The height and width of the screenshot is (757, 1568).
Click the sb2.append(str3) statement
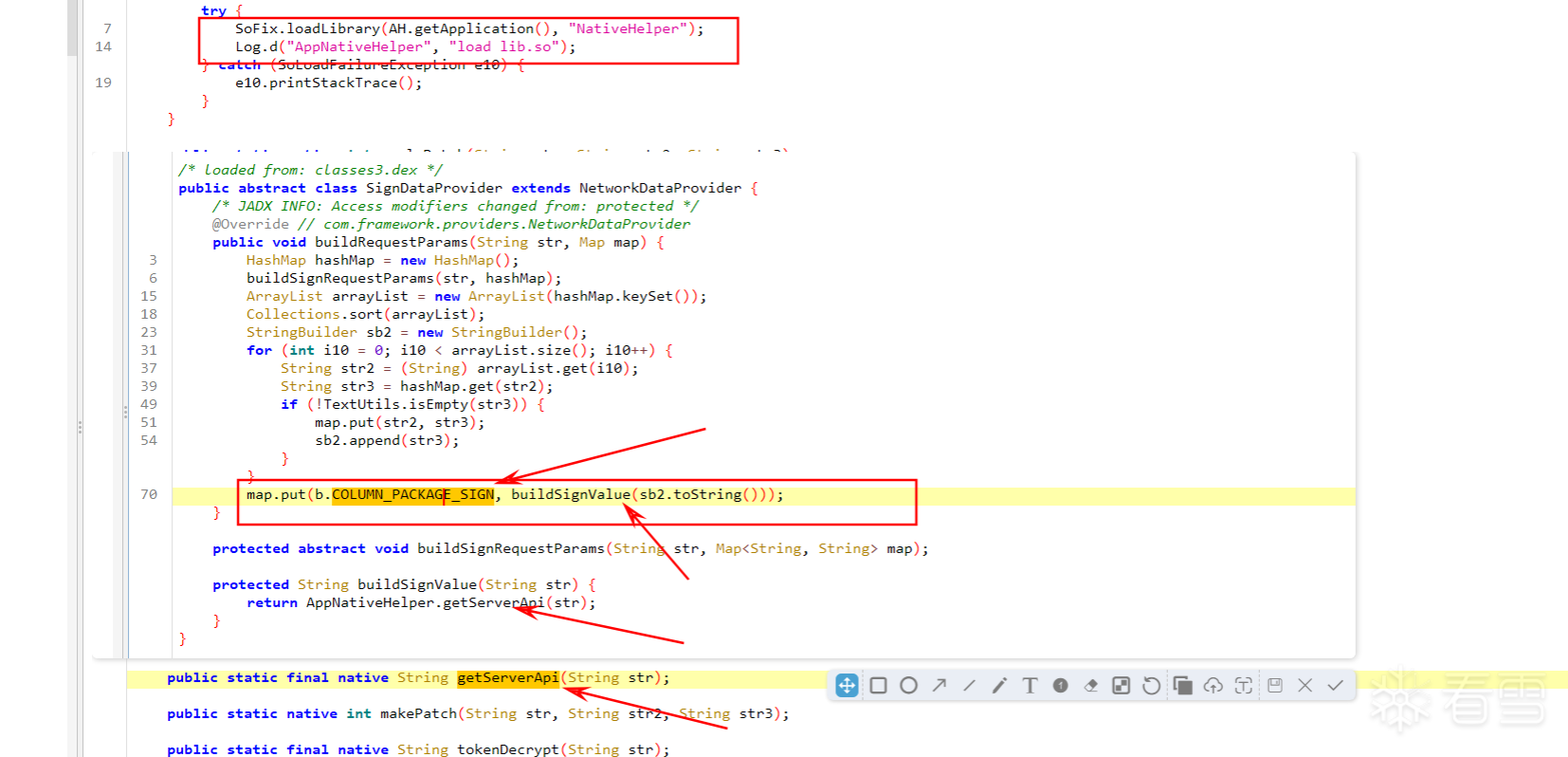click(x=387, y=440)
